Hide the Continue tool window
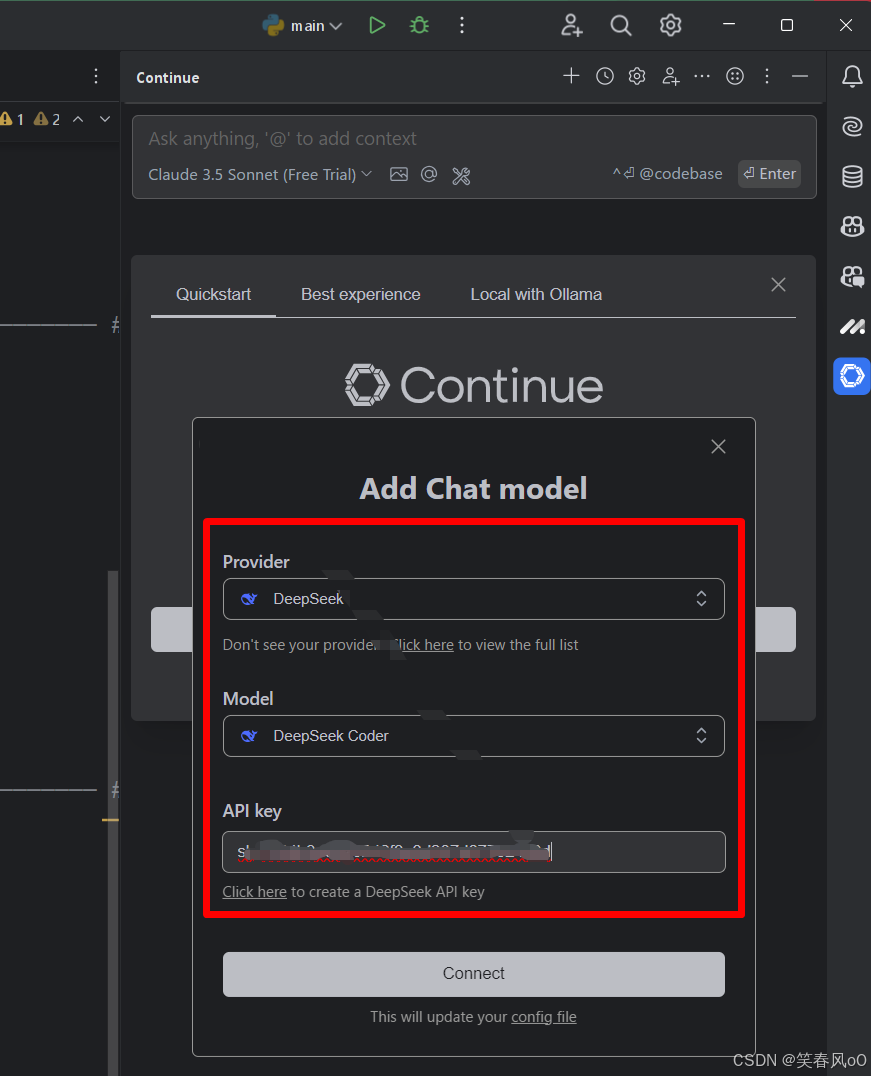This screenshot has height=1076, width=871. [800, 76]
